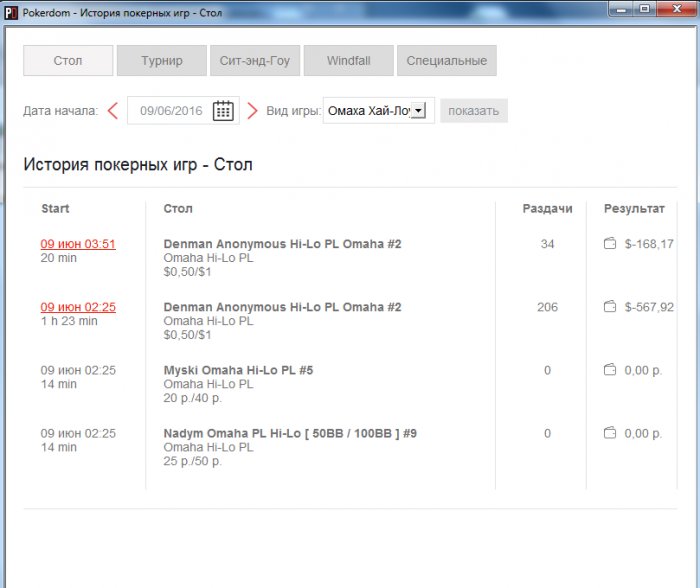Image resolution: width=700 pixels, height=588 pixels.
Task: Click wallet icon in Myski Omaha row
Action: click(x=610, y=370)
